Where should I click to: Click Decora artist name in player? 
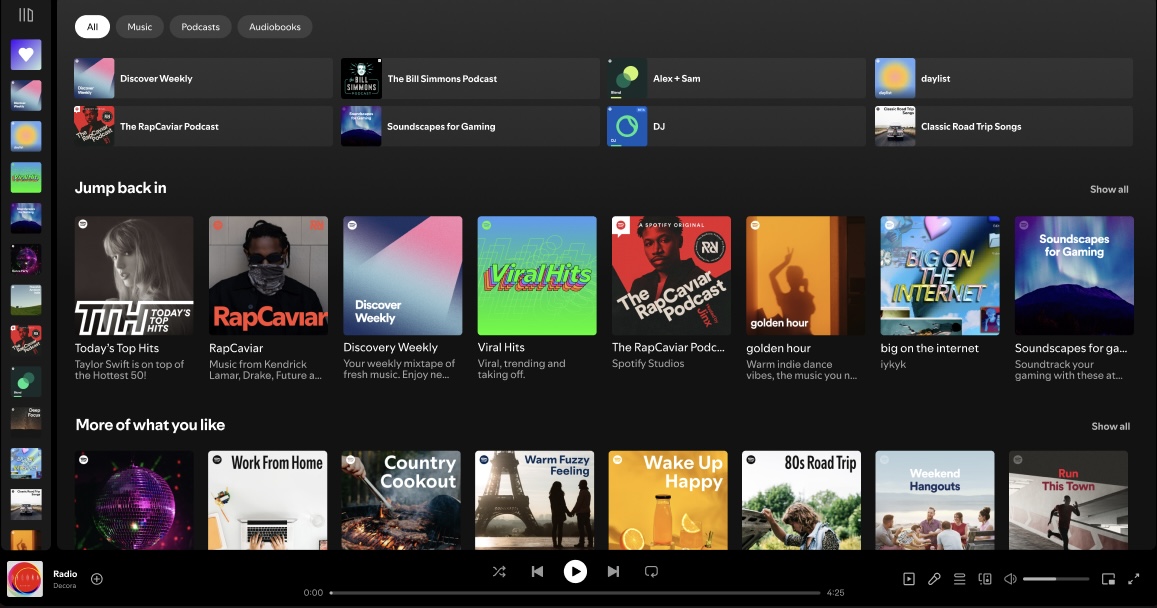(x=64, y=586)
